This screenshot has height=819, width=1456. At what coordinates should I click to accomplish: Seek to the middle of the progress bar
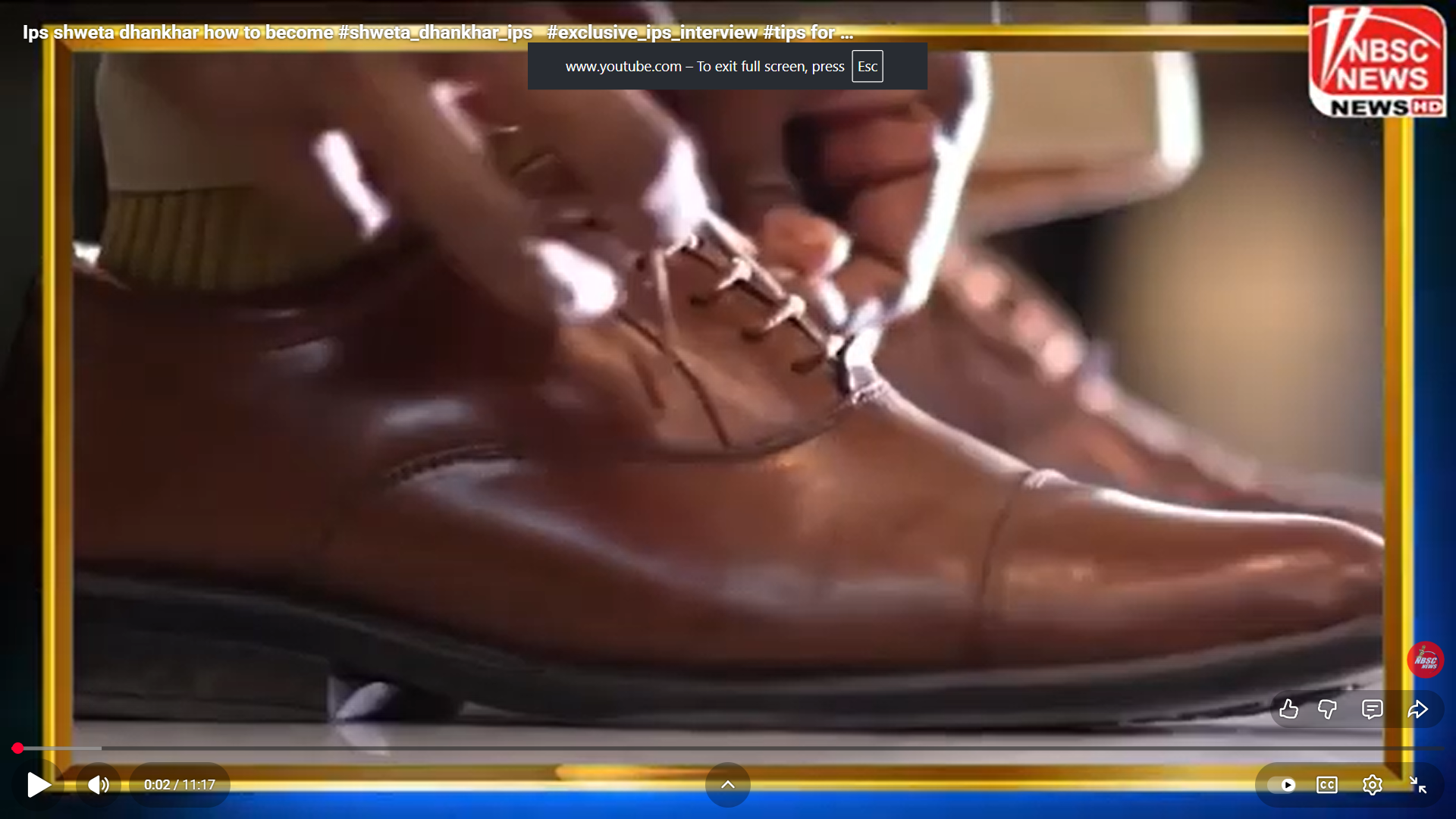pos(728,748)
